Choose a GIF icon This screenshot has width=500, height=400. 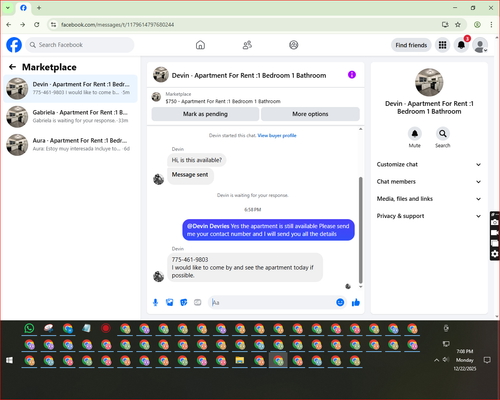pyautogui.click(x=198, y=302)
